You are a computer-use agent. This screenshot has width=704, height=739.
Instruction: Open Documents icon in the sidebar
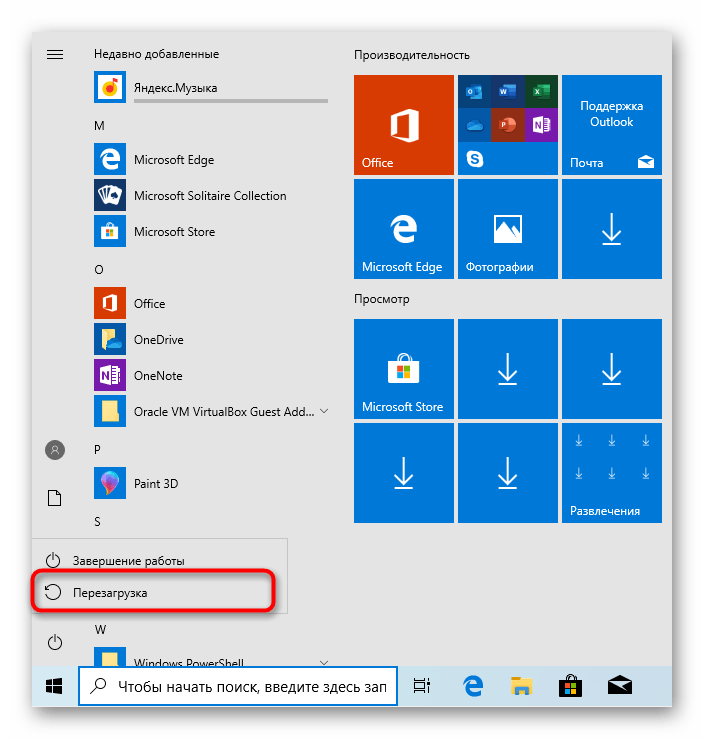(x=55, y=498)
